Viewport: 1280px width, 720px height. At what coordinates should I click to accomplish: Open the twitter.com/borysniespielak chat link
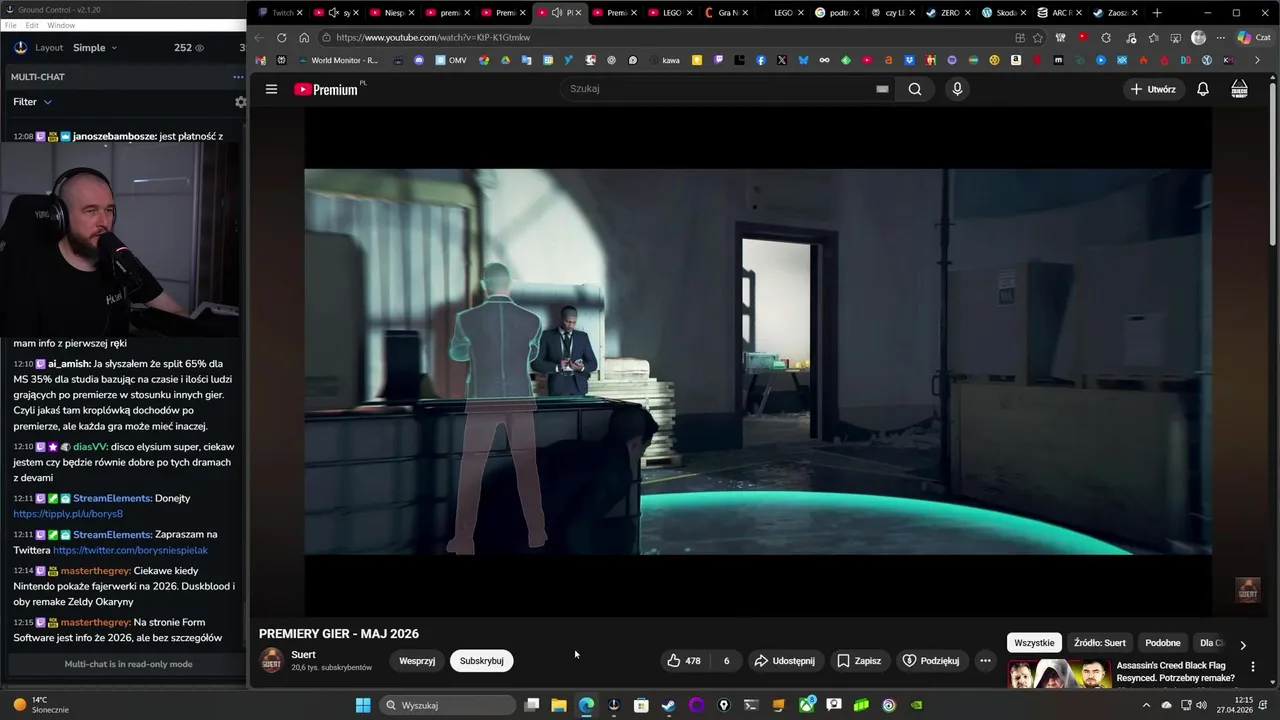point(130,550)
